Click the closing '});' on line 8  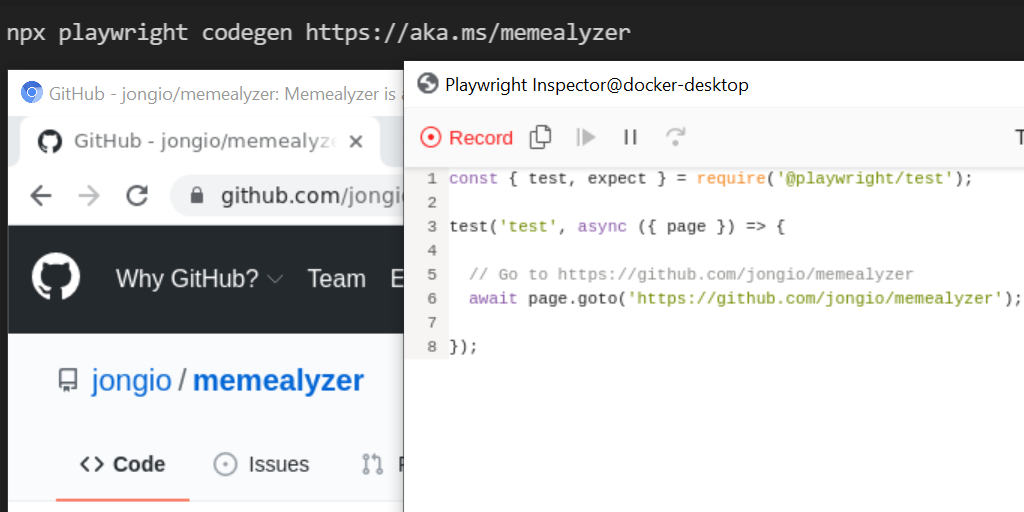pyautogui.click(x=464, y=347)
